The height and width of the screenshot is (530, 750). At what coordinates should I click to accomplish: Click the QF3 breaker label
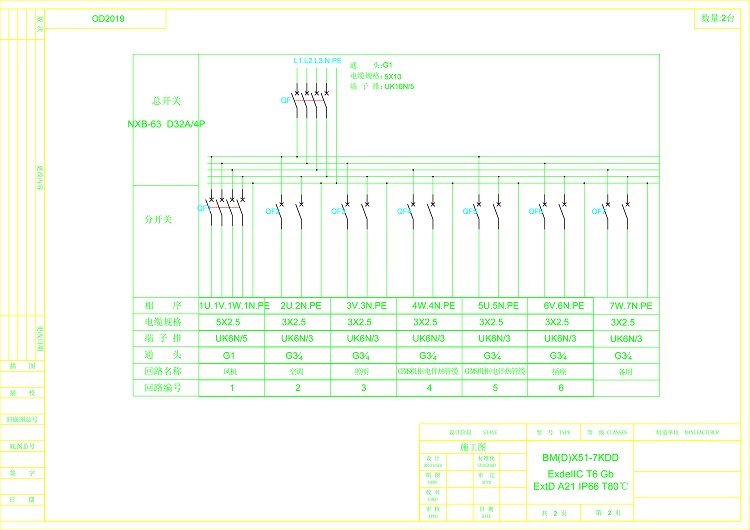point(338,211)
